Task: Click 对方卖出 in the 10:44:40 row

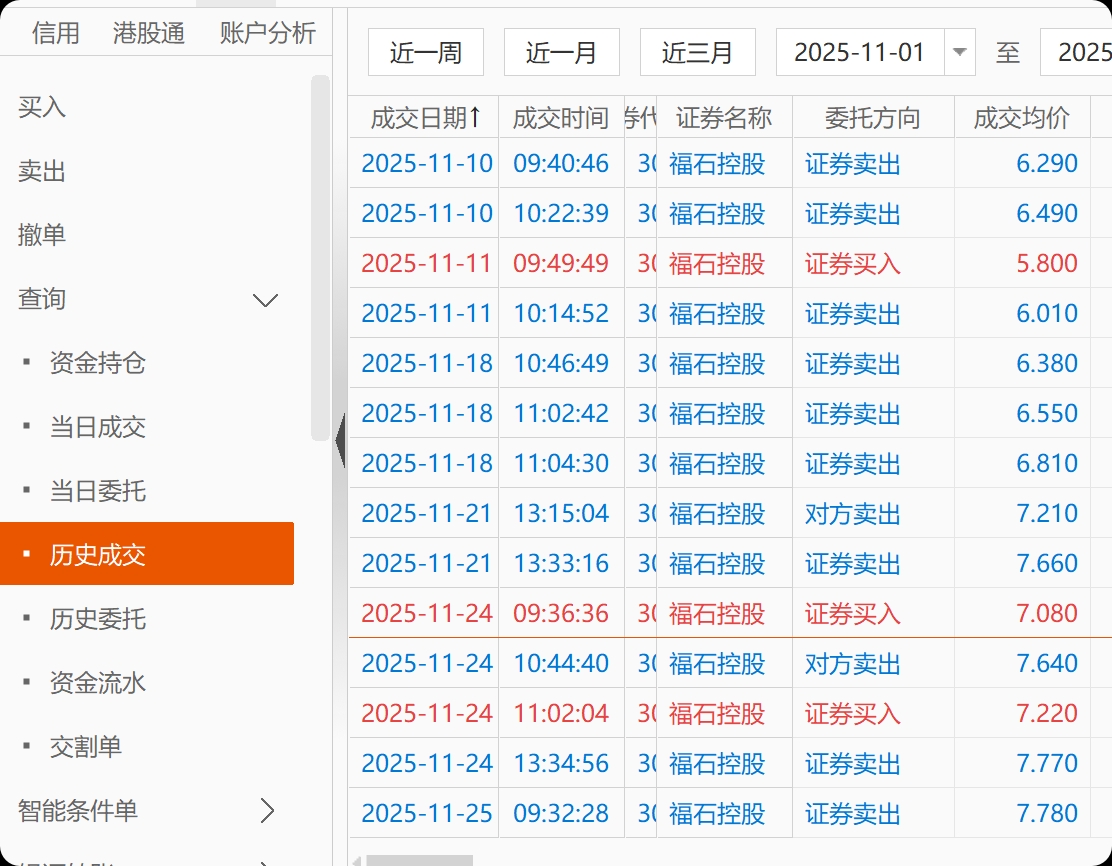Action: pyautogui.click(x=852, y=663)
